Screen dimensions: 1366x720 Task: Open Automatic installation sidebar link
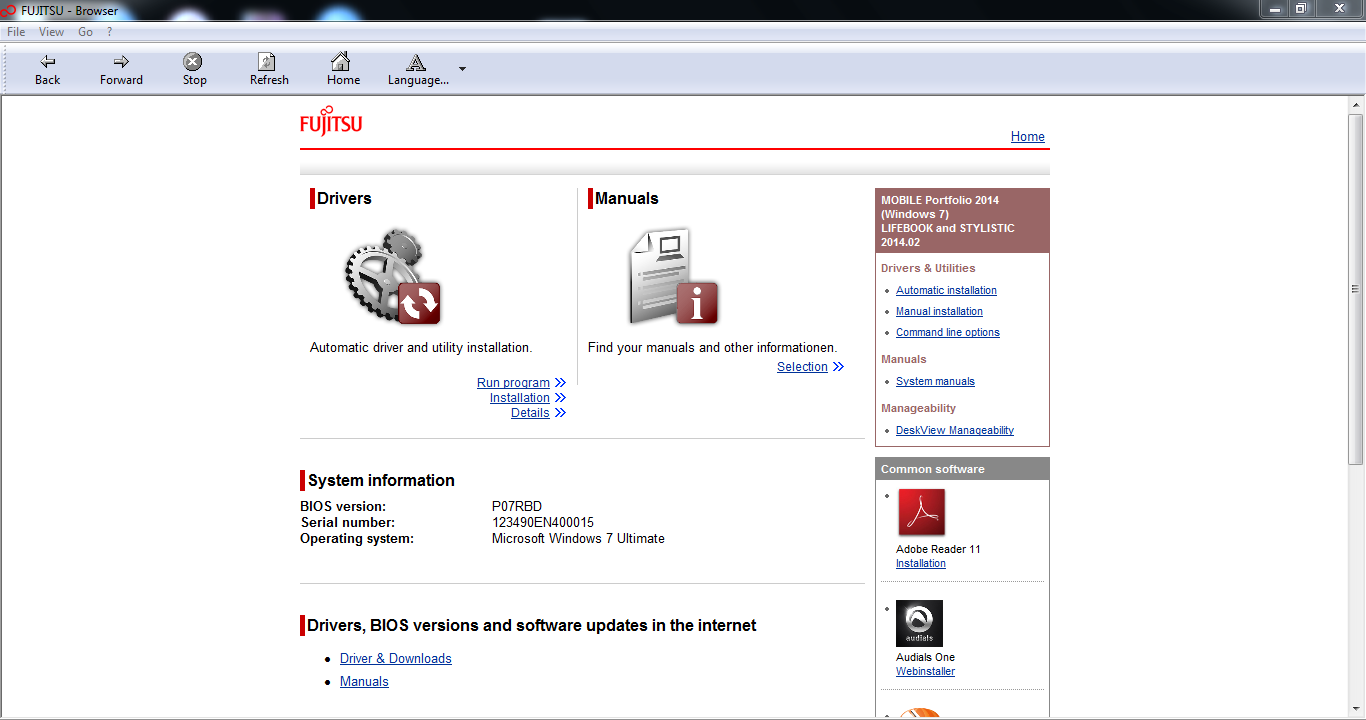click(x=946, y=290)
